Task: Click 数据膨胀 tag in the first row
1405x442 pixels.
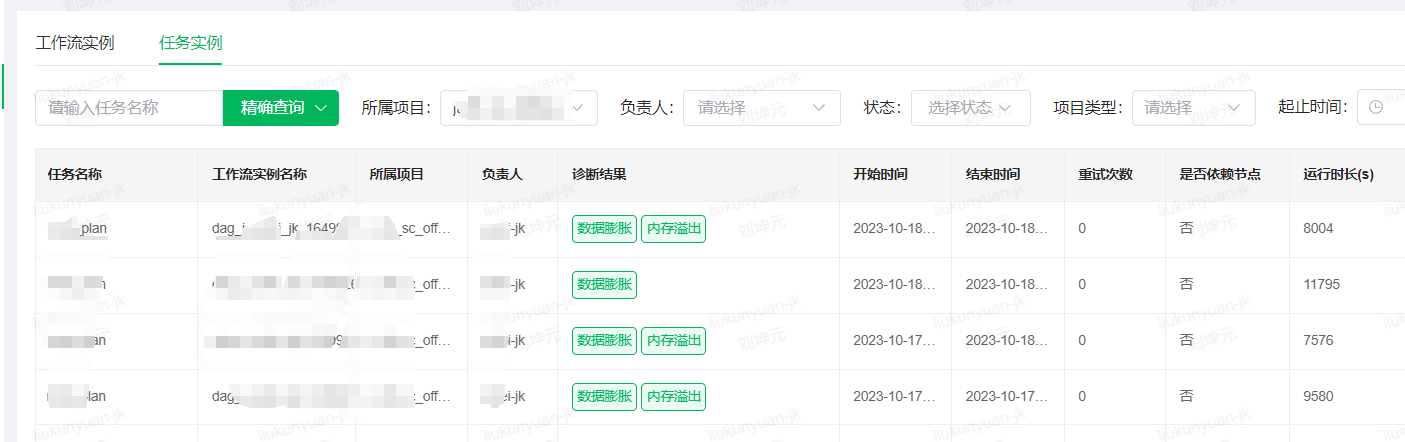Action: point(604,229)
